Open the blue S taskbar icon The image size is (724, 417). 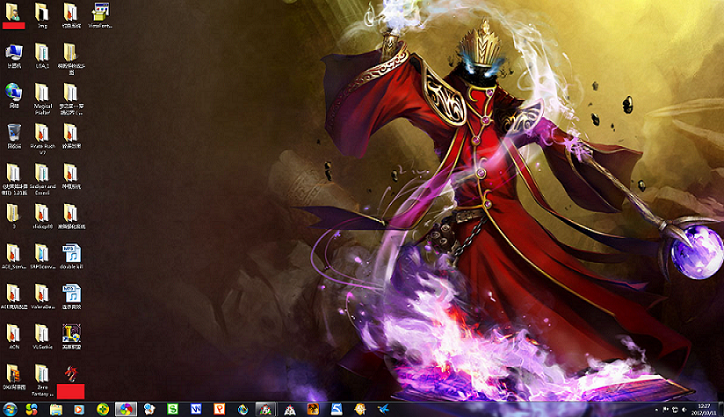tap(337, 409)
